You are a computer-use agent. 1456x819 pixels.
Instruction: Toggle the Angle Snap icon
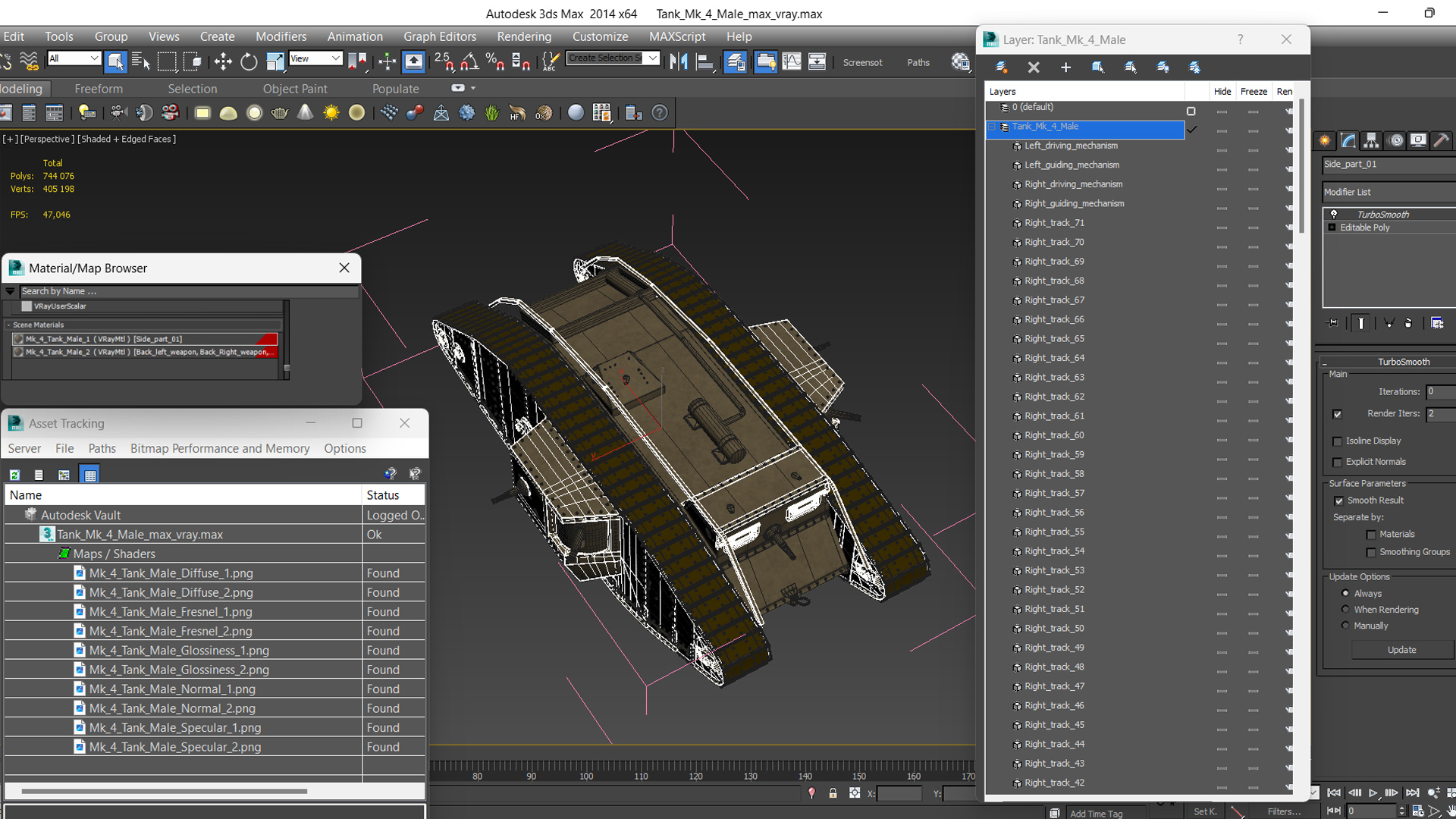469,62
